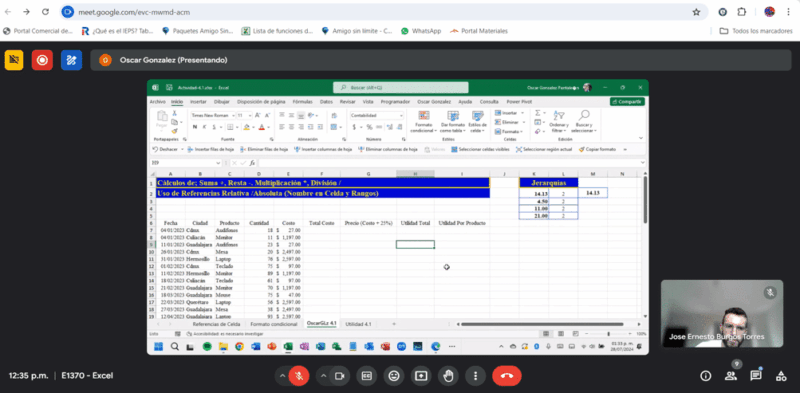
Task: Turn on closed captions
Action: [x=366, y=376]
